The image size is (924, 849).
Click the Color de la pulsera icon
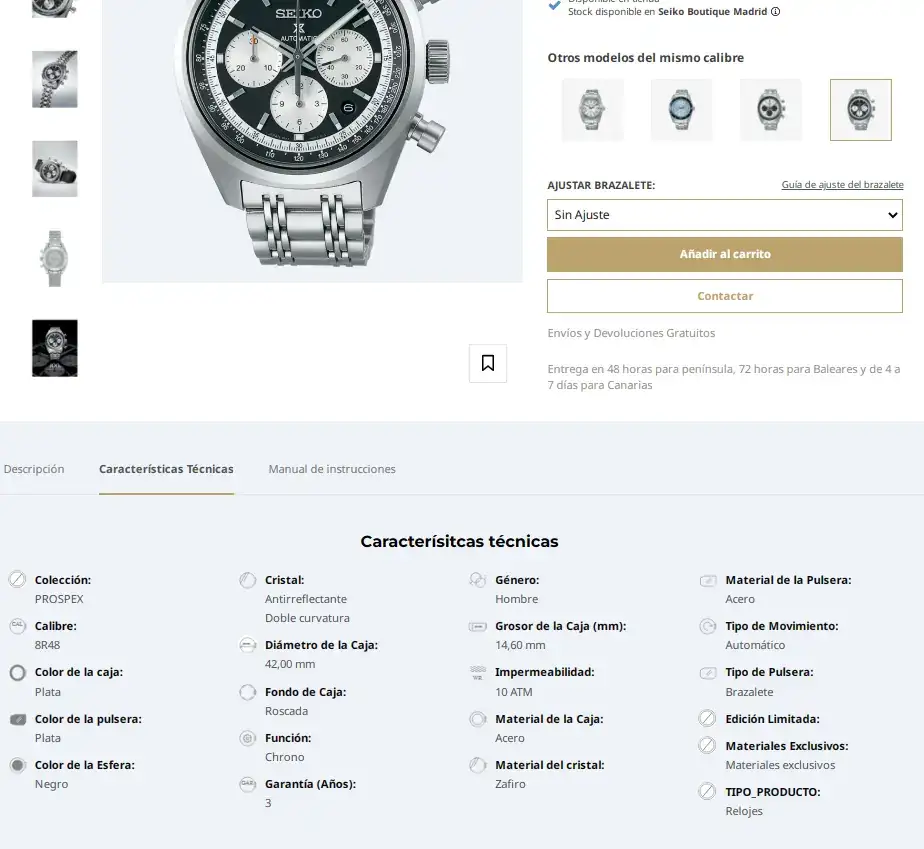(18, 719)
